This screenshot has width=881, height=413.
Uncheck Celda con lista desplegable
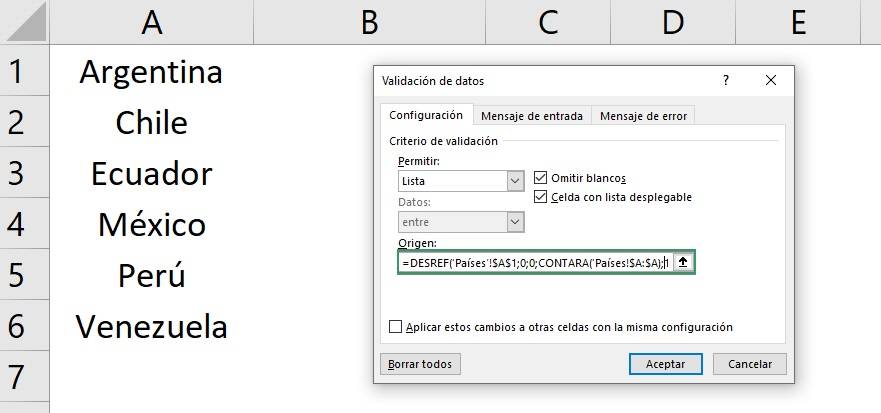point(541,197)
